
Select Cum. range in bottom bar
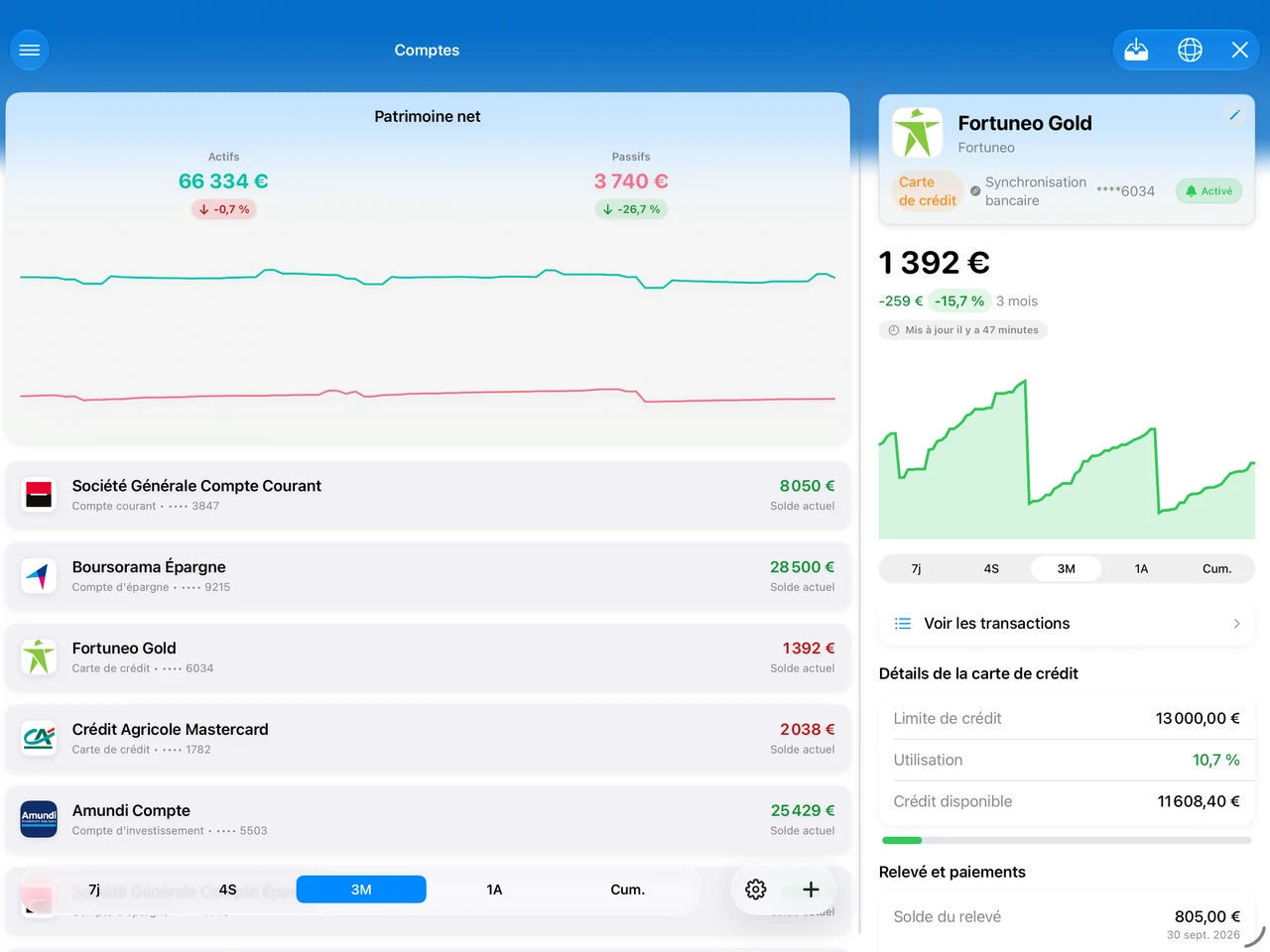[x=627, y=890]
